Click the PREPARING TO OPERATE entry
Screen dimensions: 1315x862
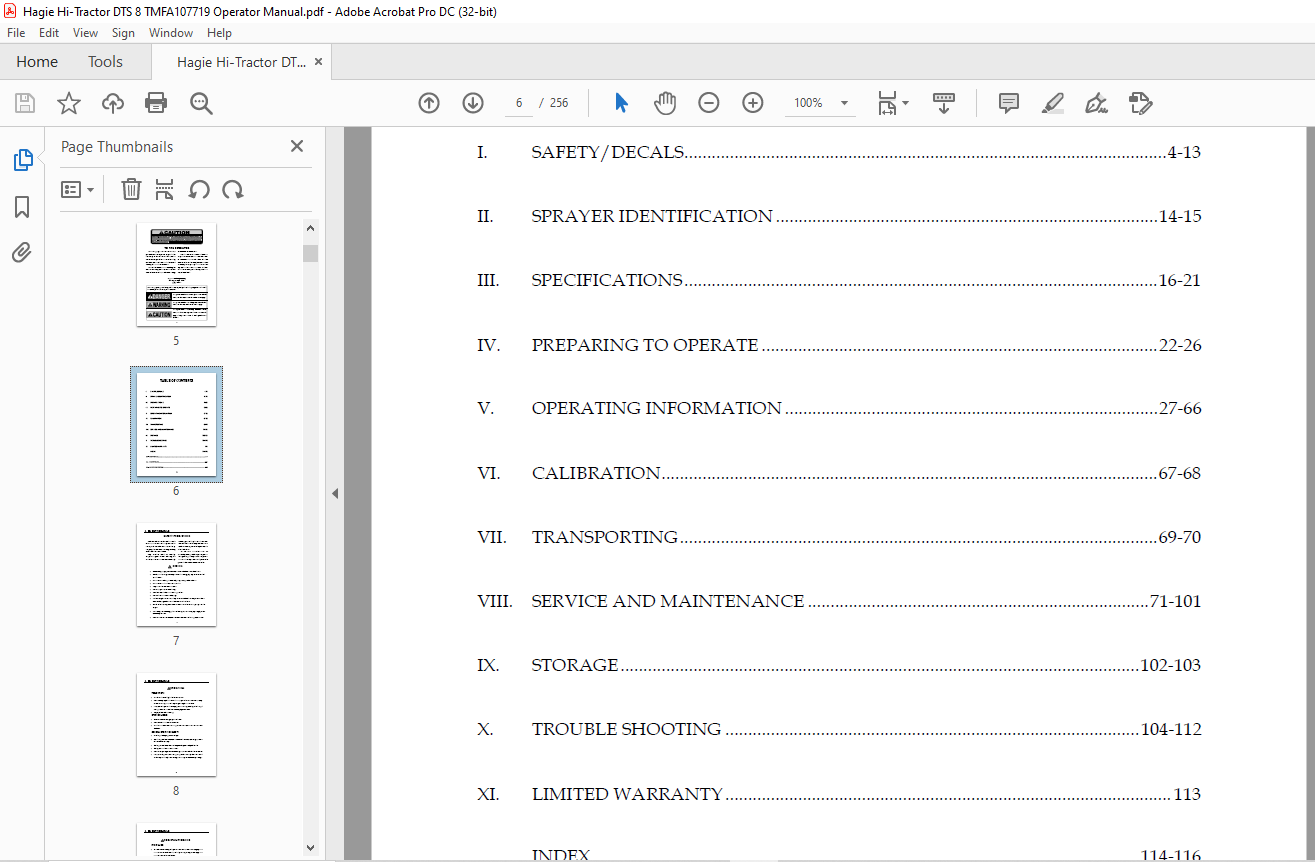point(839,345)
